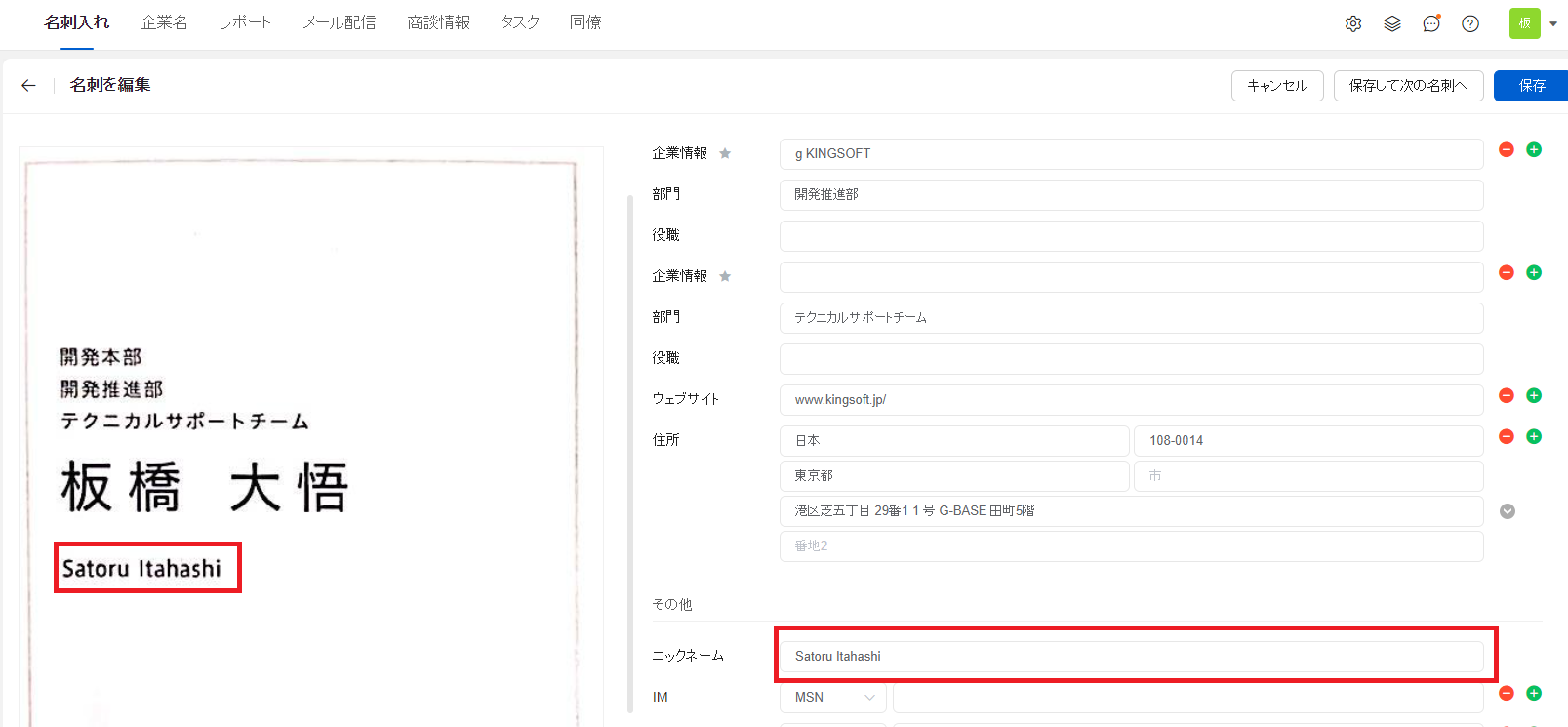Open the 同僚 tab

[x=585, y=22]
